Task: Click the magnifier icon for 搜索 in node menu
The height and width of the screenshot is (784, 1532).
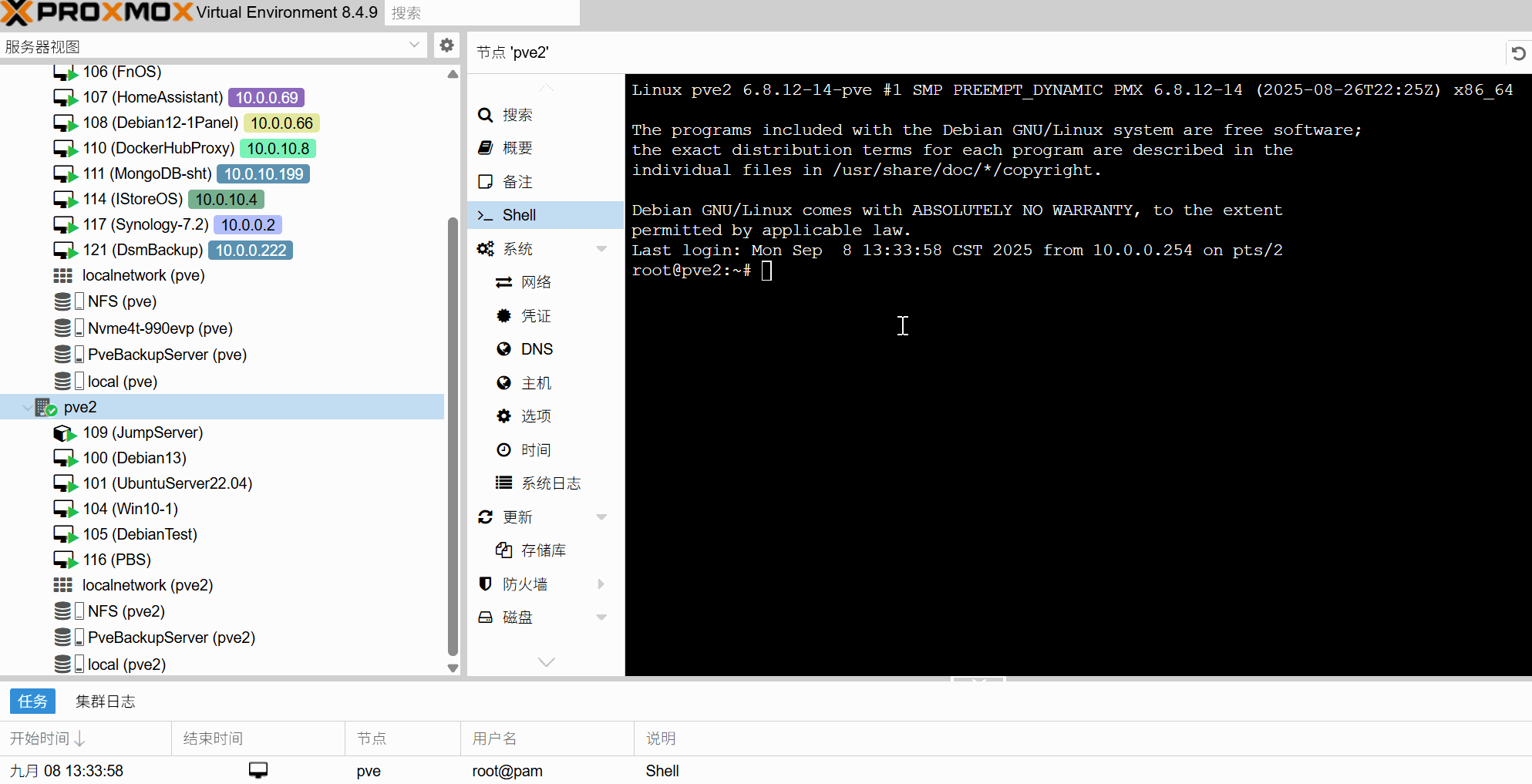Action: click(x=485, y=115)
